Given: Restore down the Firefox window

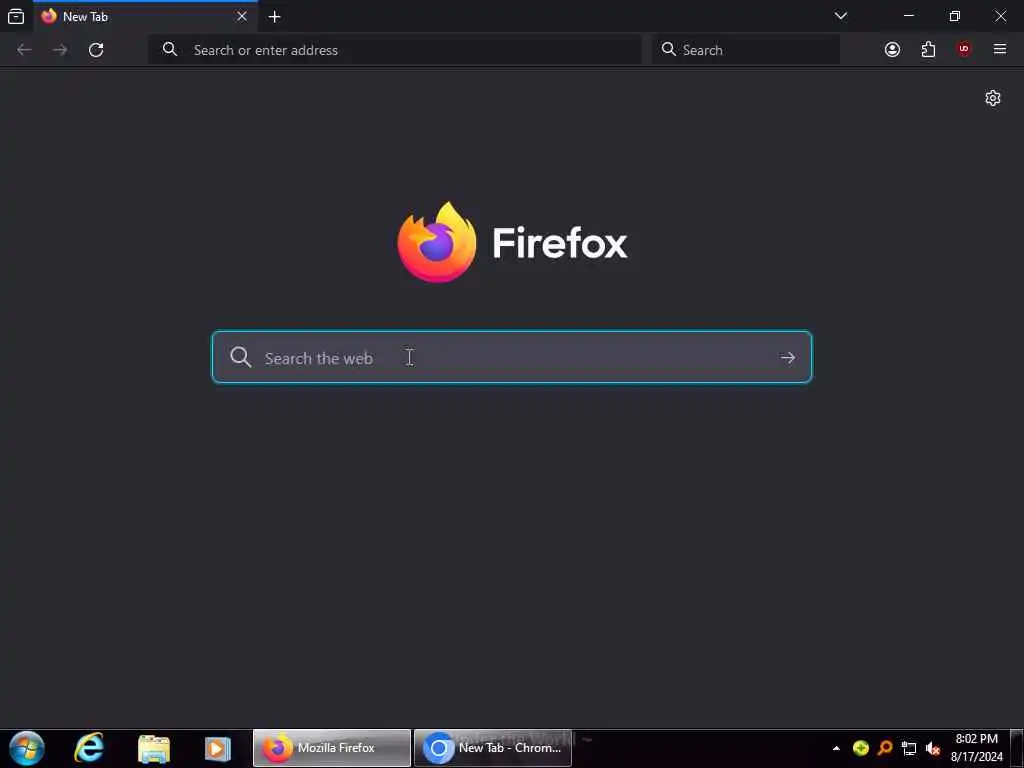Looking at the screenshot, I should 955,16.
